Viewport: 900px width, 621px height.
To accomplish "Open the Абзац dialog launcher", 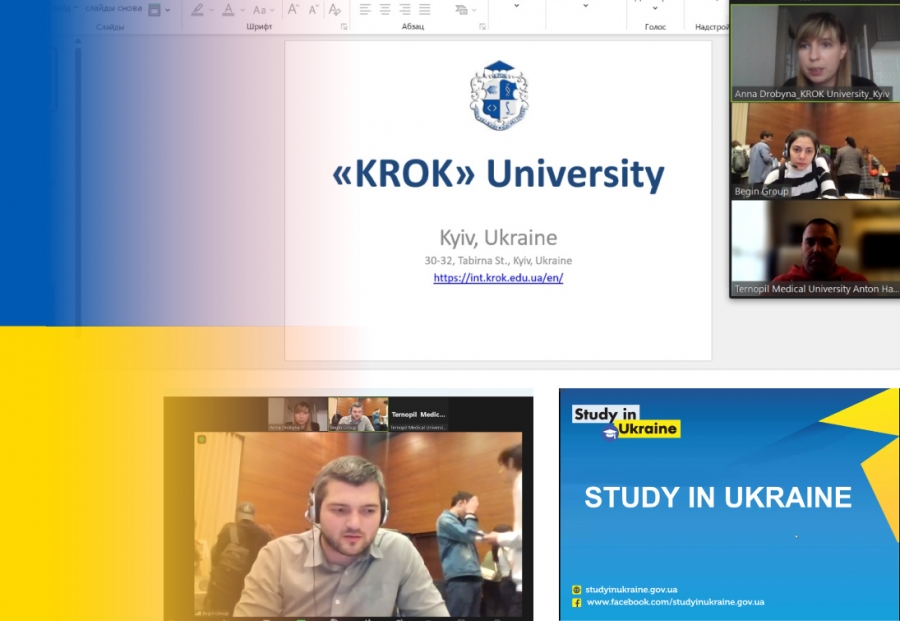I will 482,26.
